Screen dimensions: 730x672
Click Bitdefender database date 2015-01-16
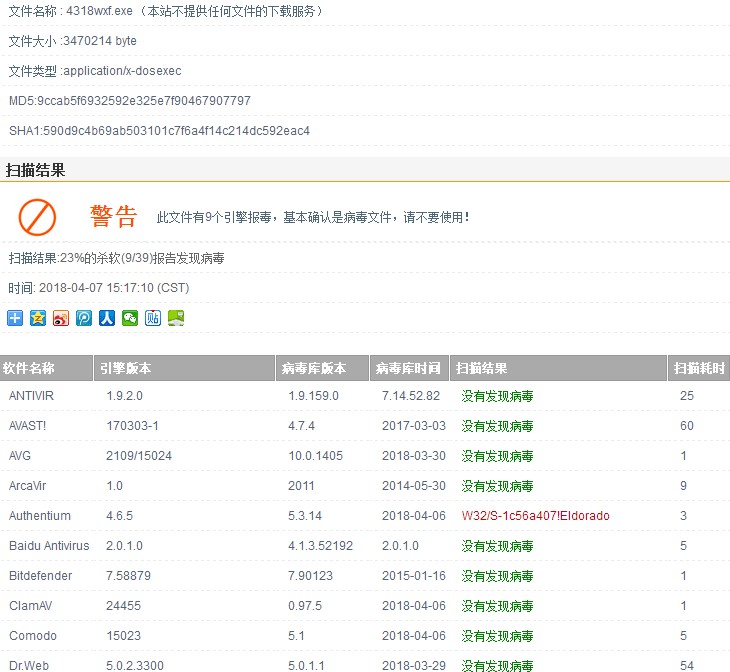(x=413, y=576)
